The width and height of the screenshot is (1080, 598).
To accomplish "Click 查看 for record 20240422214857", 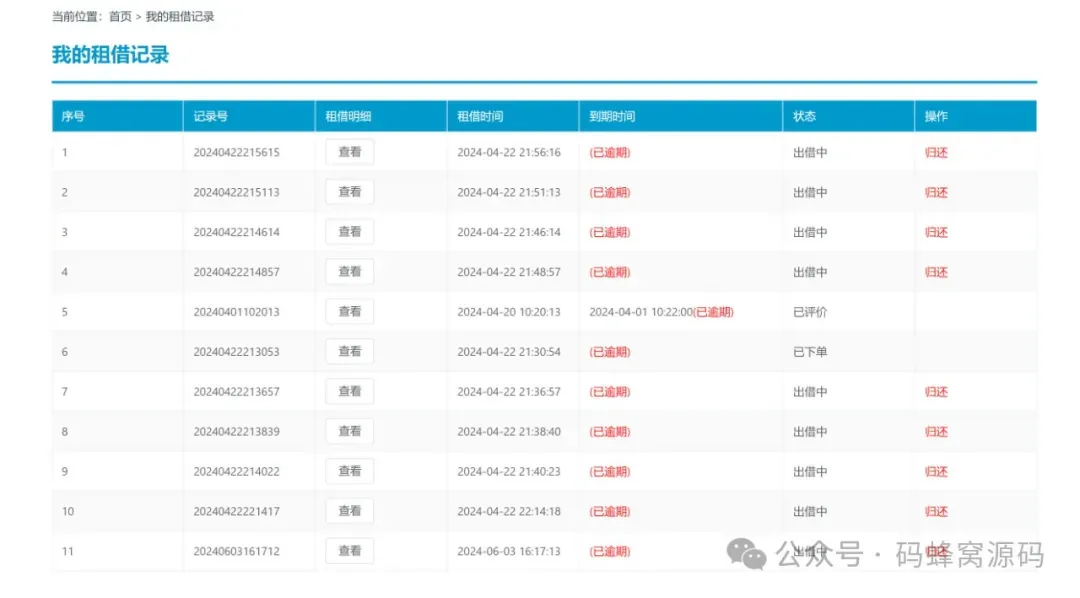I will pos(350,272).
